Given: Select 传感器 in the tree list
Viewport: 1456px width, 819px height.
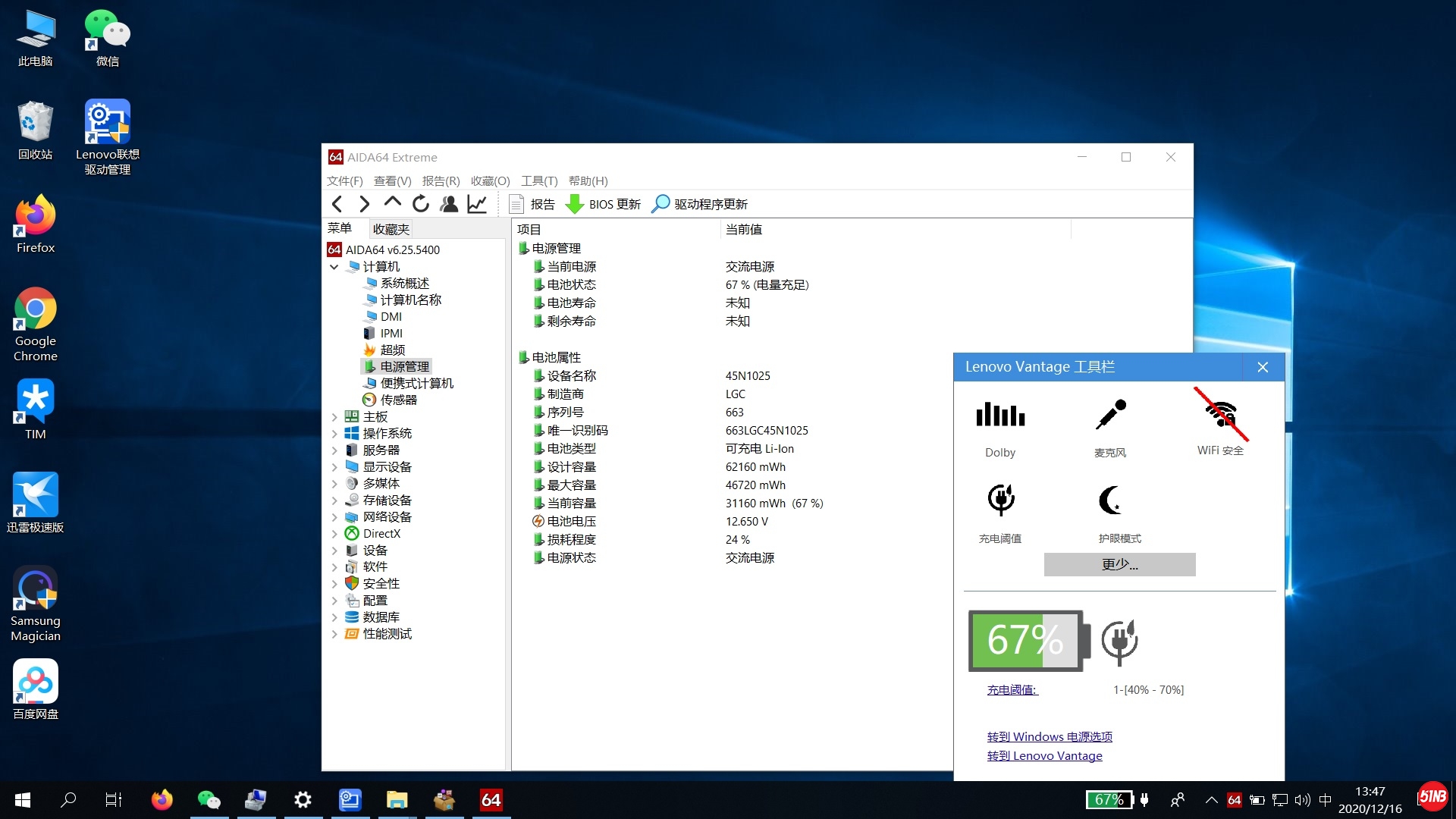Looking at the screenshot, I should (398, 400).
